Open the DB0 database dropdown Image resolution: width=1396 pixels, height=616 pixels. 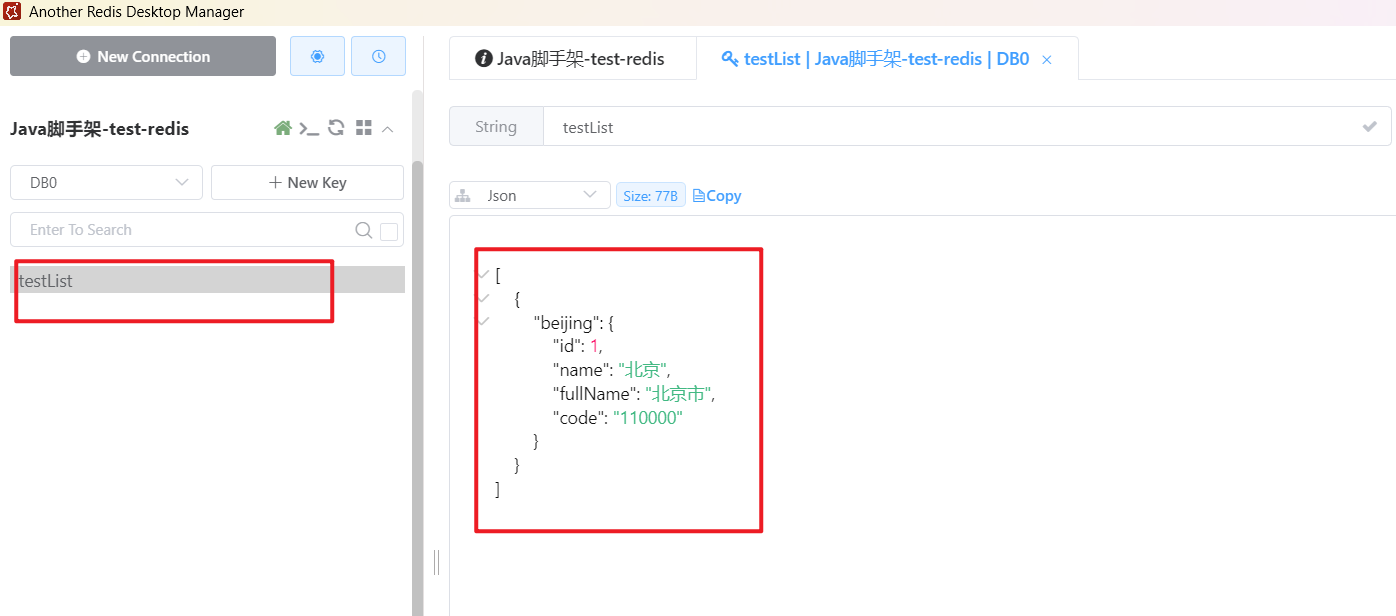pos(106,183)
